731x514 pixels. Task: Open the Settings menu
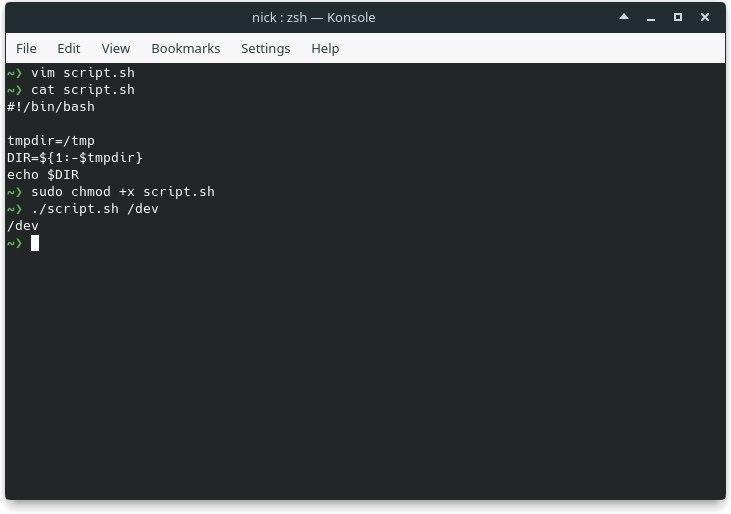click(265, 48)
